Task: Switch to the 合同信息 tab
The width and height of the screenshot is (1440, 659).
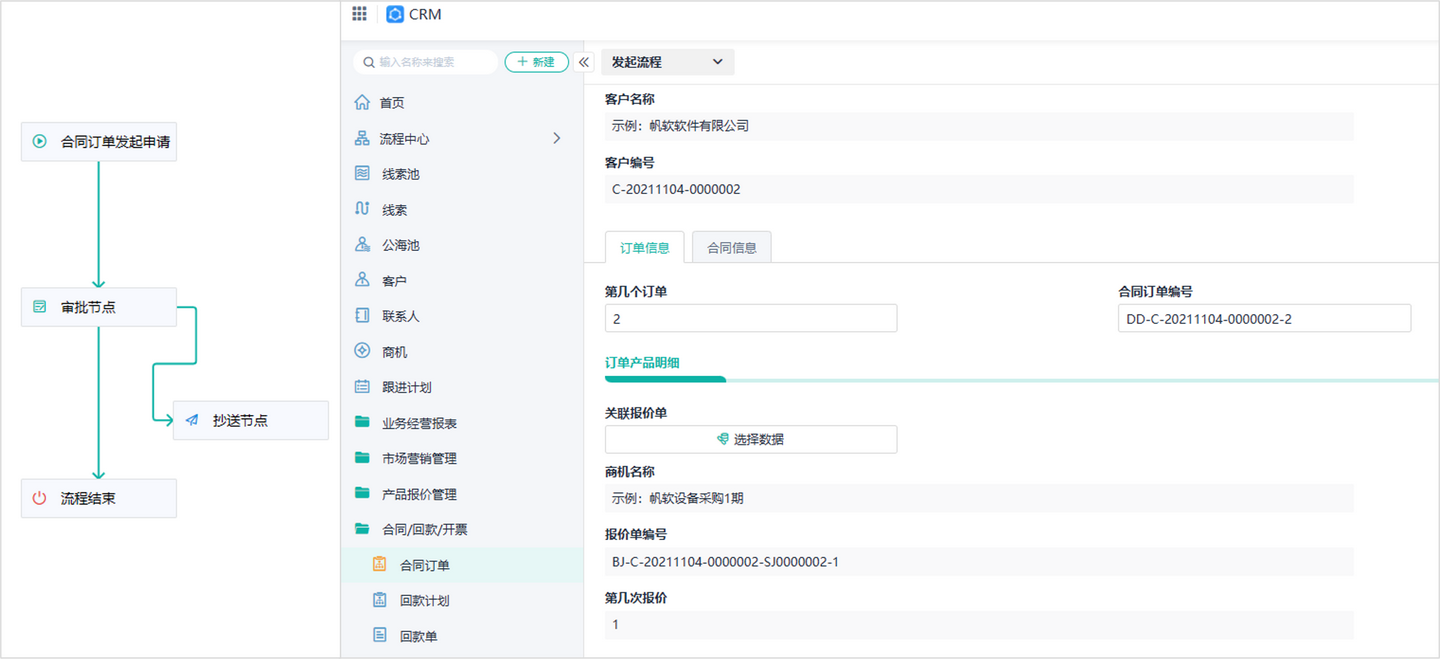Action: [731, 246]
